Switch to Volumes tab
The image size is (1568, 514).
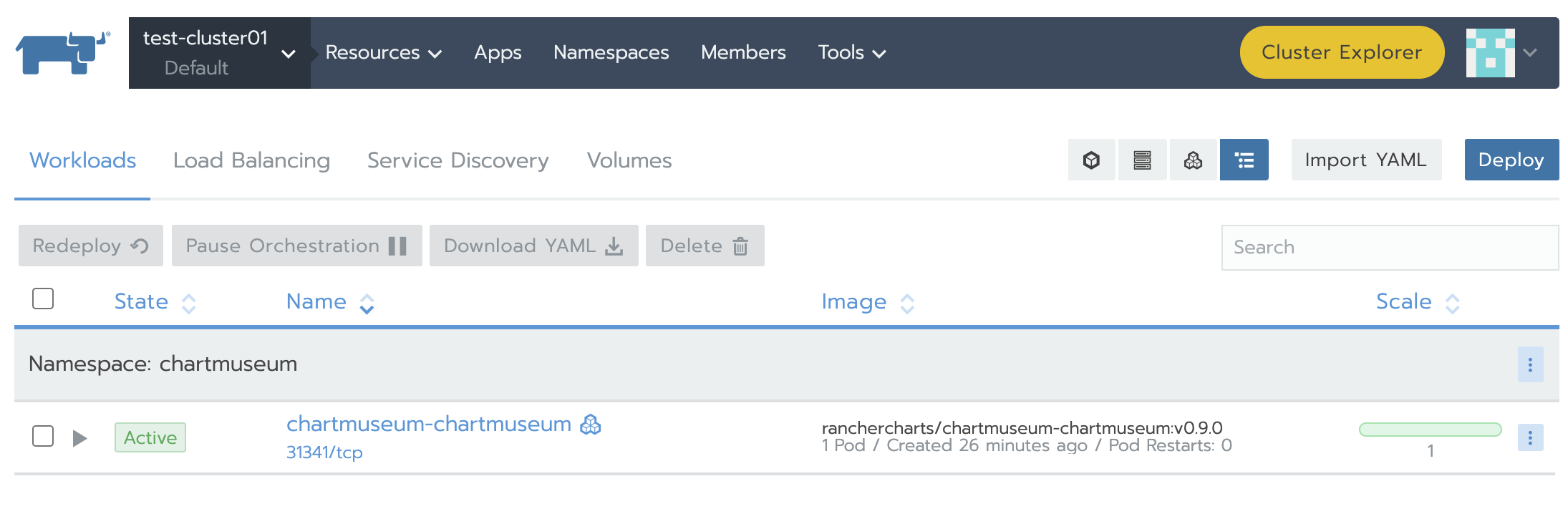(x=629, y=160)
